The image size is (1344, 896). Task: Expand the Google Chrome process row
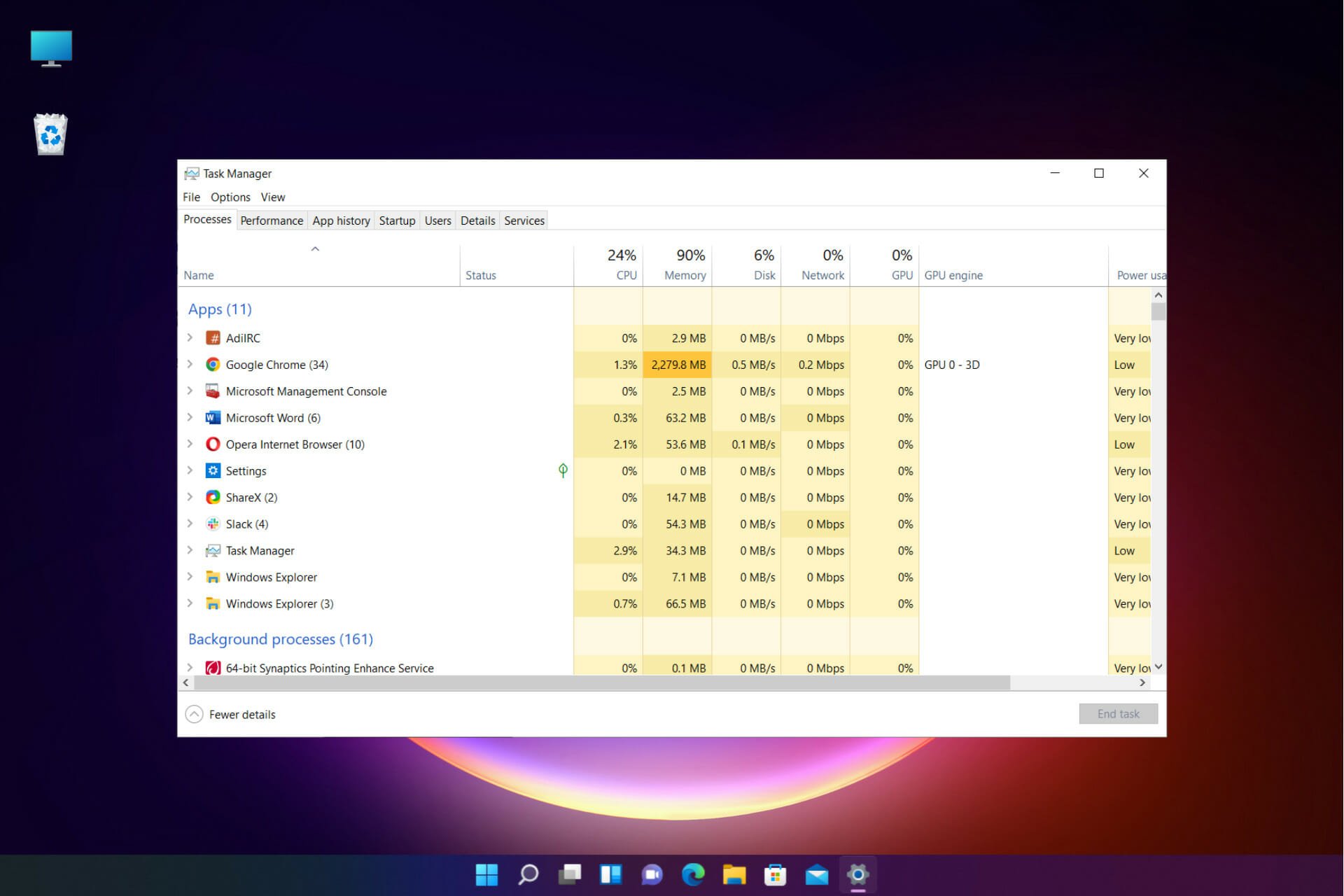(x=190, y=364)
